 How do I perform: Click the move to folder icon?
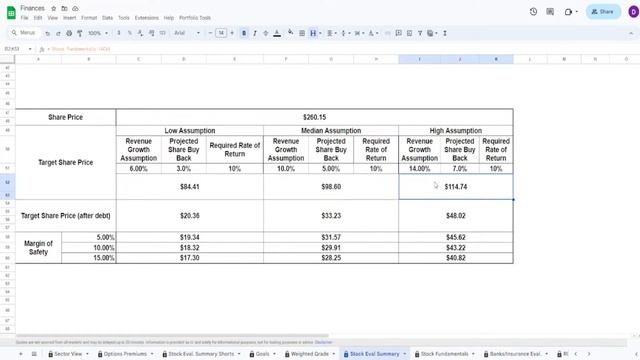pos(64,8)
